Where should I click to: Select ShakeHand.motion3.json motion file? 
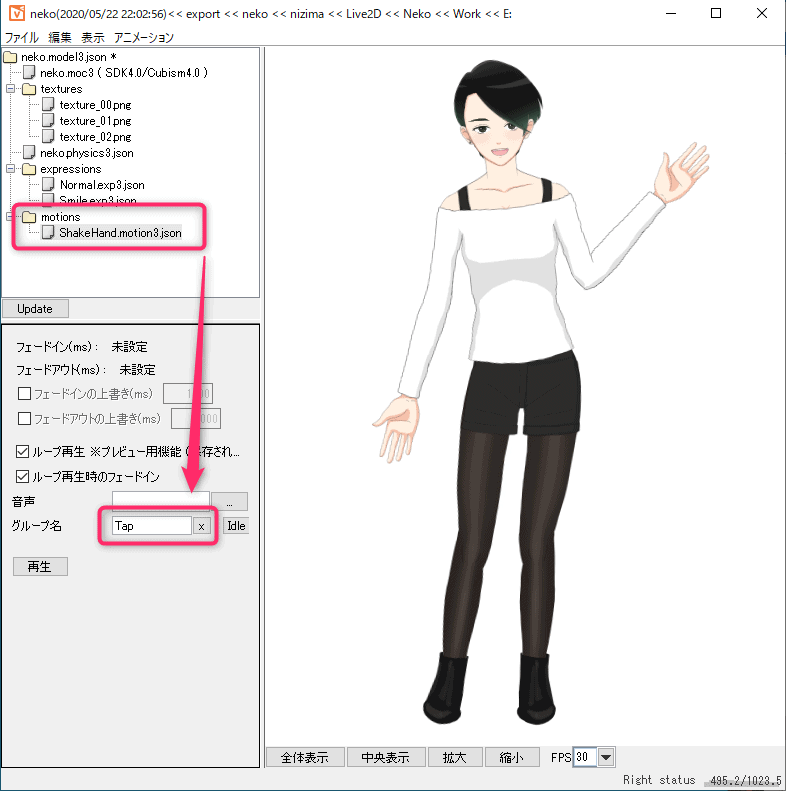tap(120, 233)
